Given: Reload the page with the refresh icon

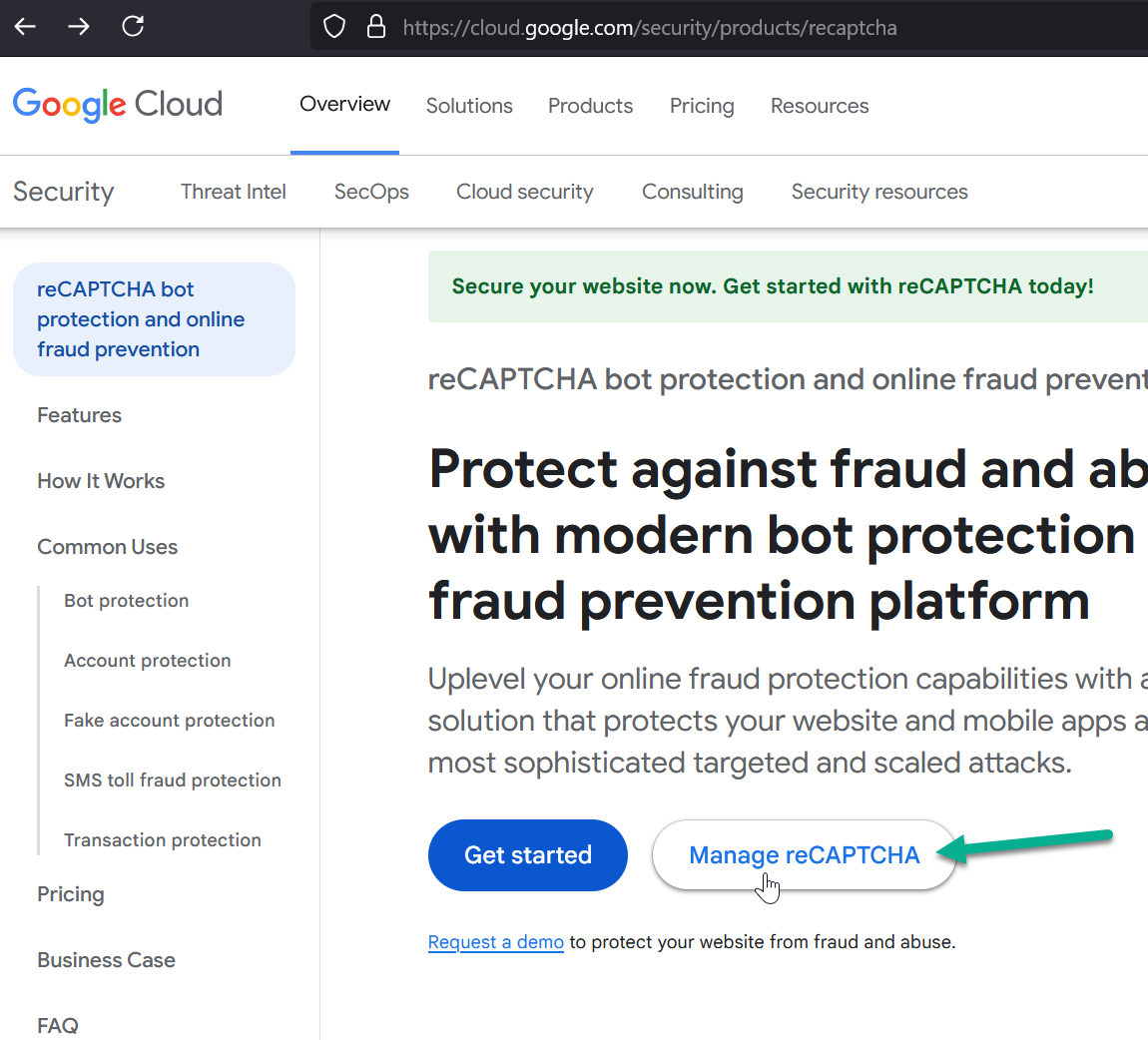Looking at the screenshot, I should tap(133, 27).
